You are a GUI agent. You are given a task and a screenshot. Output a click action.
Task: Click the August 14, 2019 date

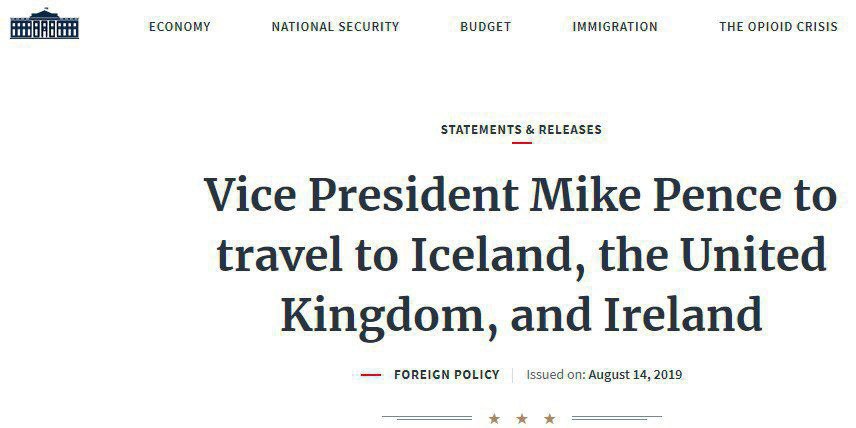click(x=635, y=375)
